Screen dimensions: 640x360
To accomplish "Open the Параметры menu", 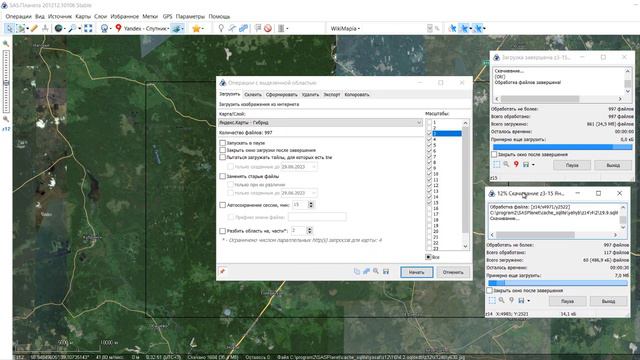I will click(x=190, y=16).
